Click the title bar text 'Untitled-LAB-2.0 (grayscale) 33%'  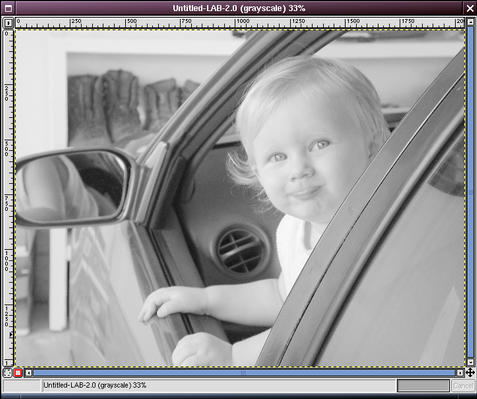pos(239,8)
